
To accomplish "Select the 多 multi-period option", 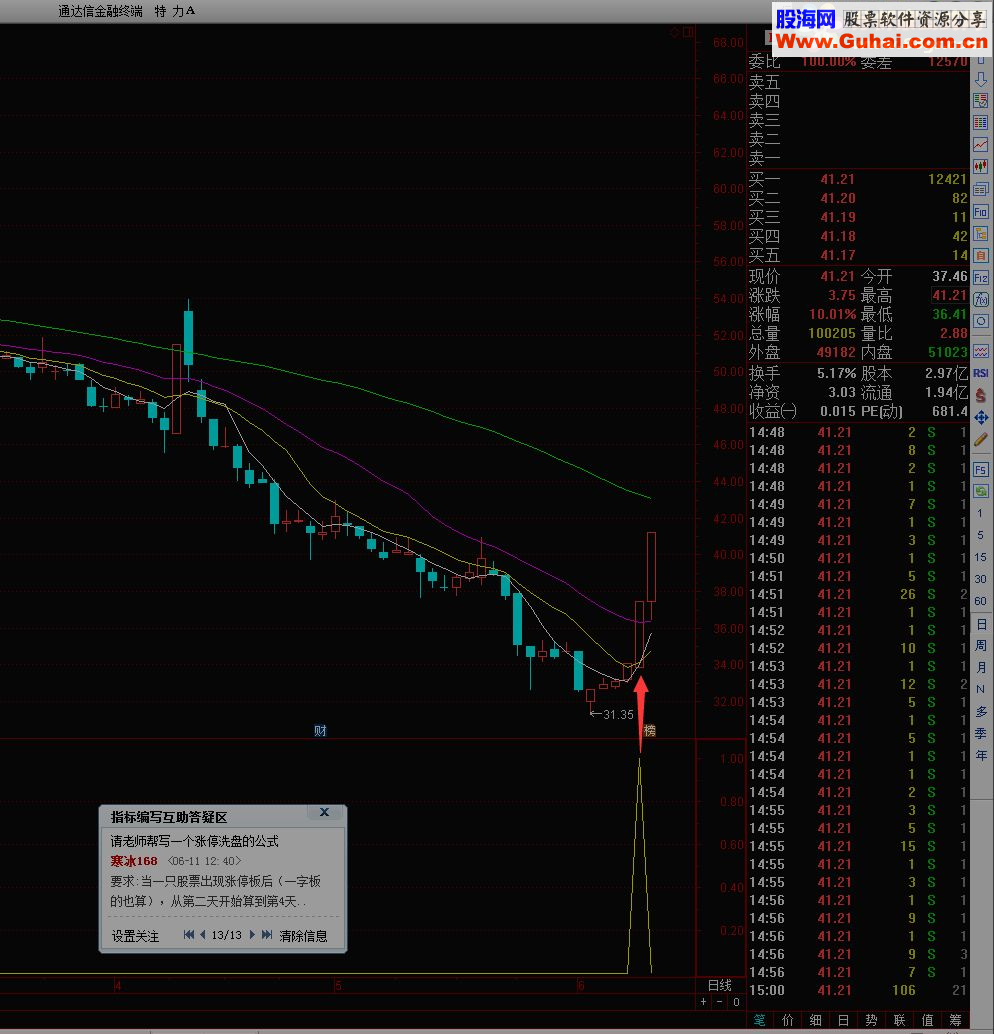I will pyautogui.click(x=981, y=712).
